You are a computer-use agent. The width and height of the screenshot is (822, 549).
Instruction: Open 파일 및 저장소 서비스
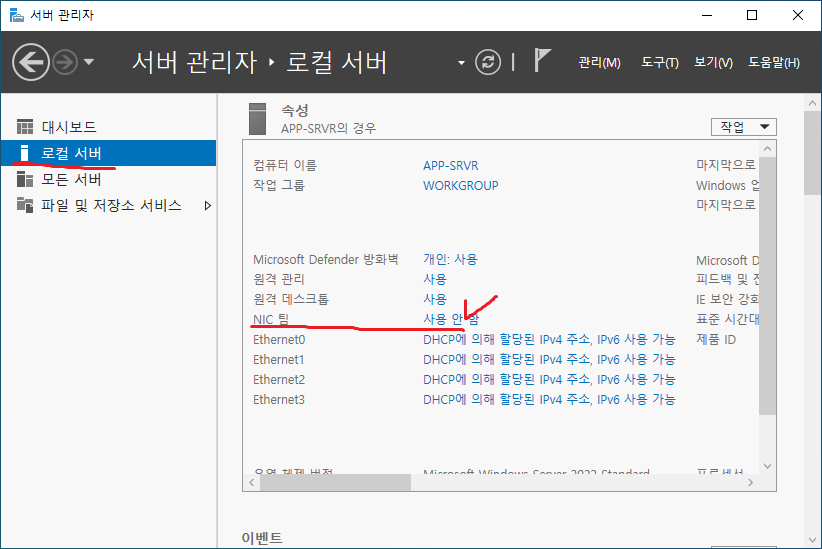point(109,205)
